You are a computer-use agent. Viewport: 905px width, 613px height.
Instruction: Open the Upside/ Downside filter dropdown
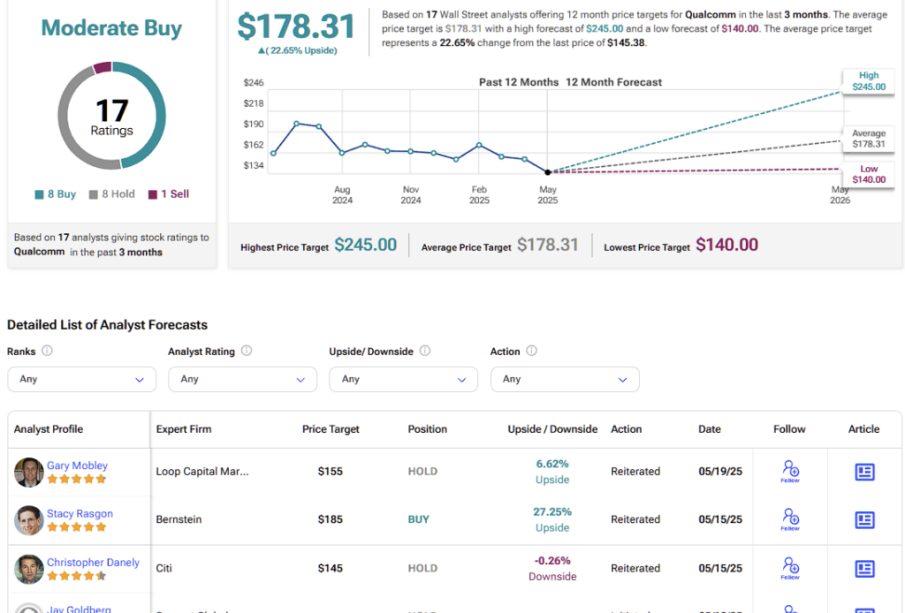tap(403, 379)
